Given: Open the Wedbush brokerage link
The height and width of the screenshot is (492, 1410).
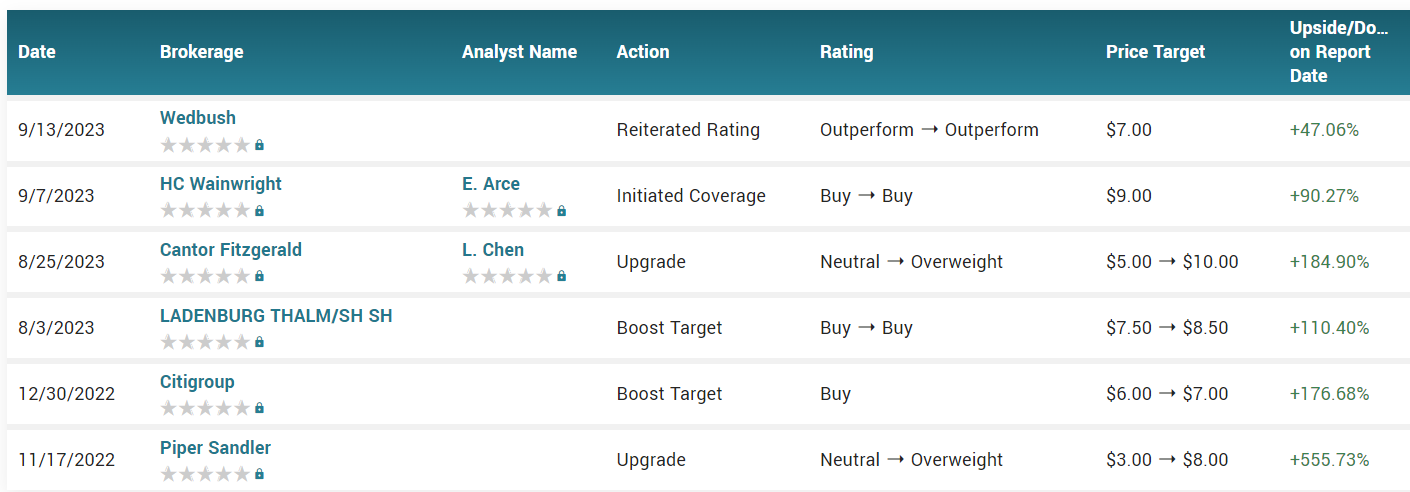Looking at the screenshot, I should 198,118.
